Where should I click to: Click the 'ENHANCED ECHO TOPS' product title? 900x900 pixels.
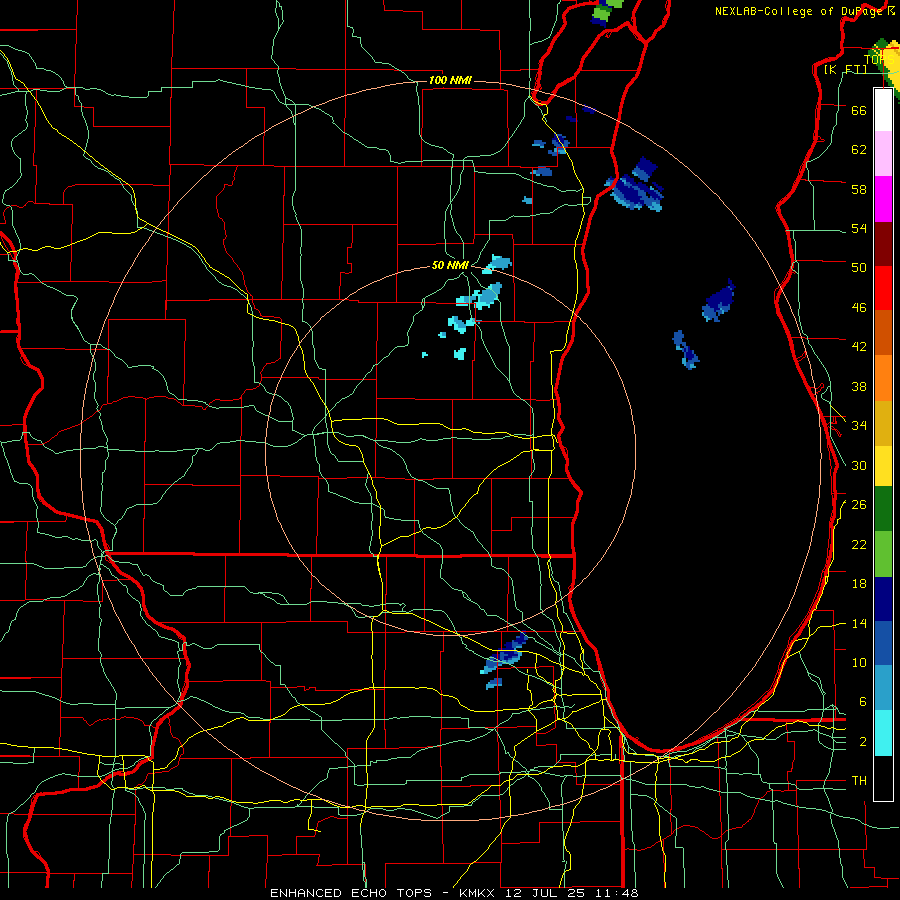(351, 893)
